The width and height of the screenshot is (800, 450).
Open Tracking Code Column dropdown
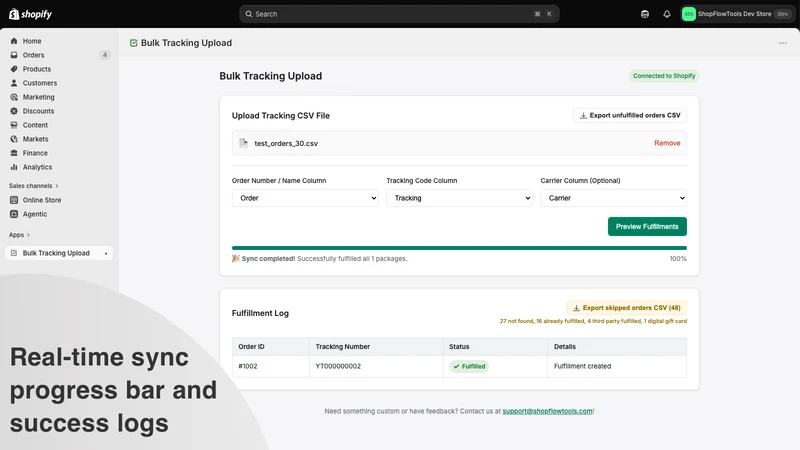459,198
